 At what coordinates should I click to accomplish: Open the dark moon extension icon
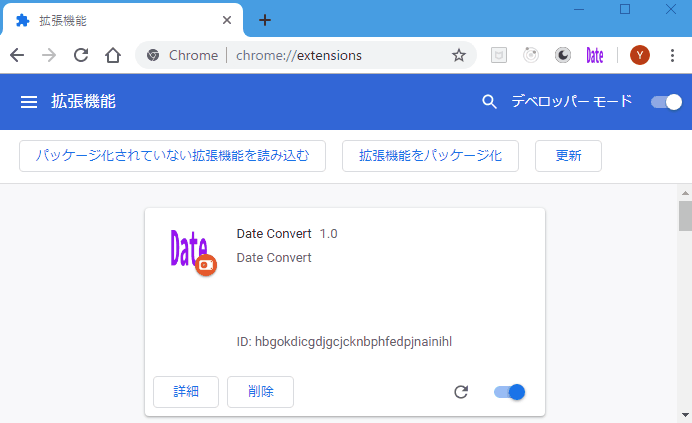563,55
